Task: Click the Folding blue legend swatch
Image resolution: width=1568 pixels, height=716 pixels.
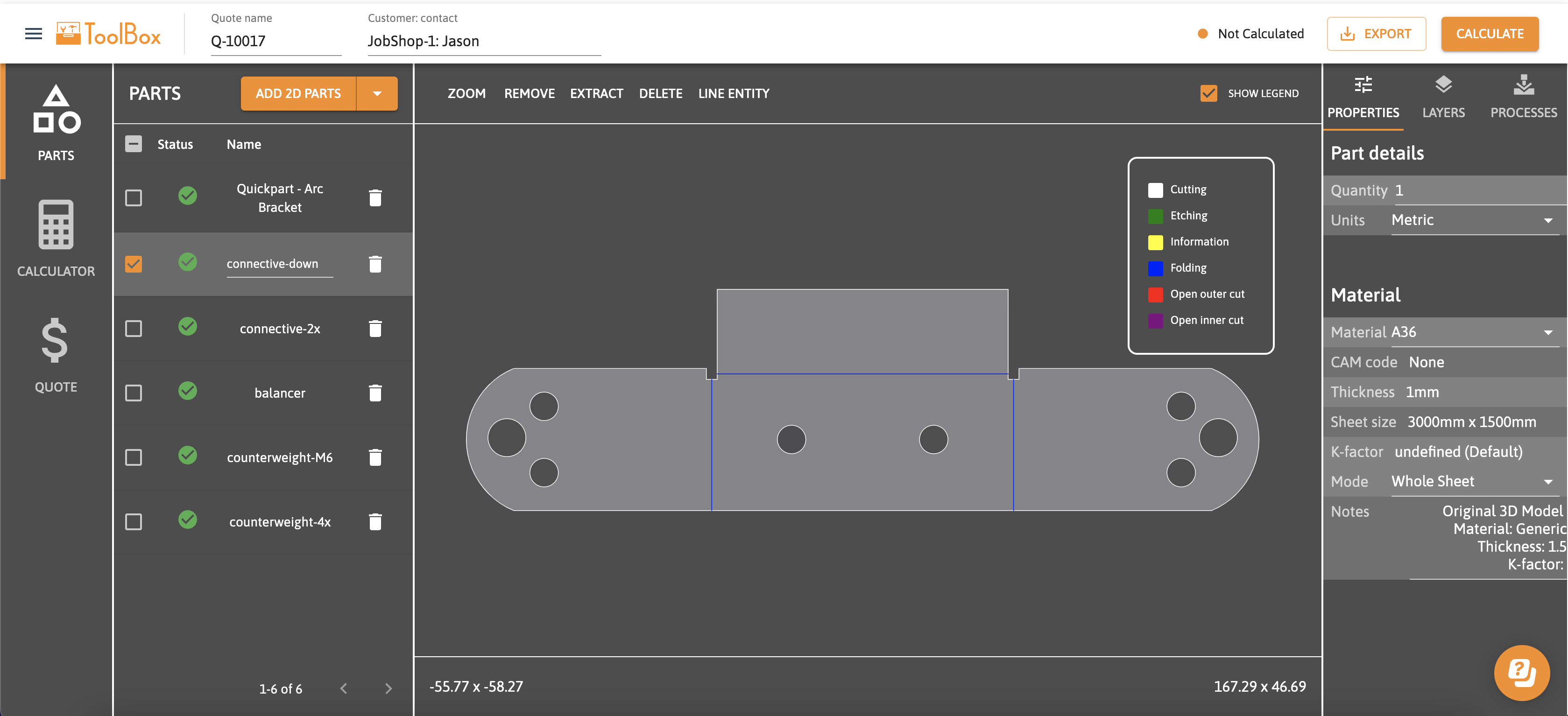Action: 1155,268
